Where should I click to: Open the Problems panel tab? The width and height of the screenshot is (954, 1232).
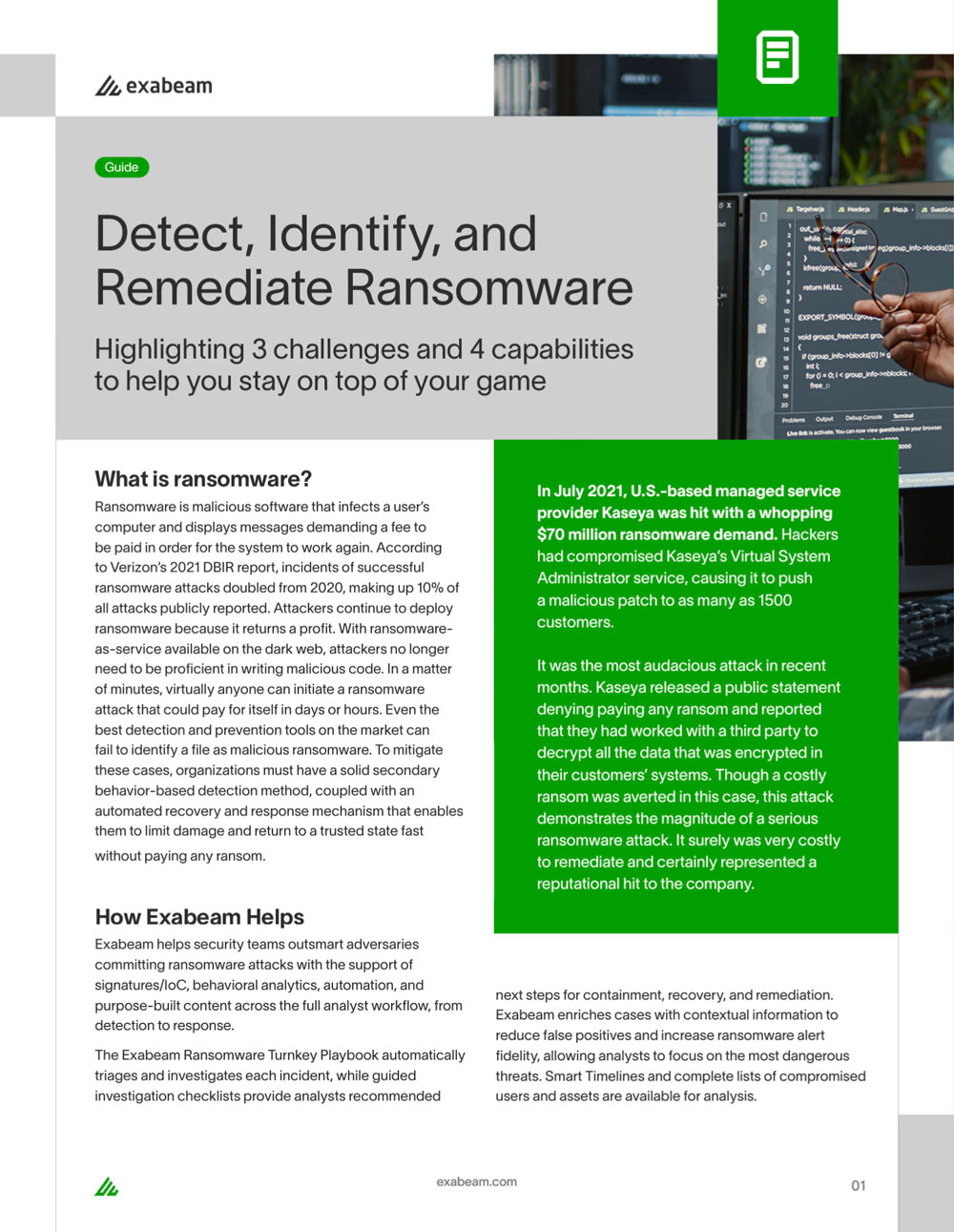pos(793,419)
